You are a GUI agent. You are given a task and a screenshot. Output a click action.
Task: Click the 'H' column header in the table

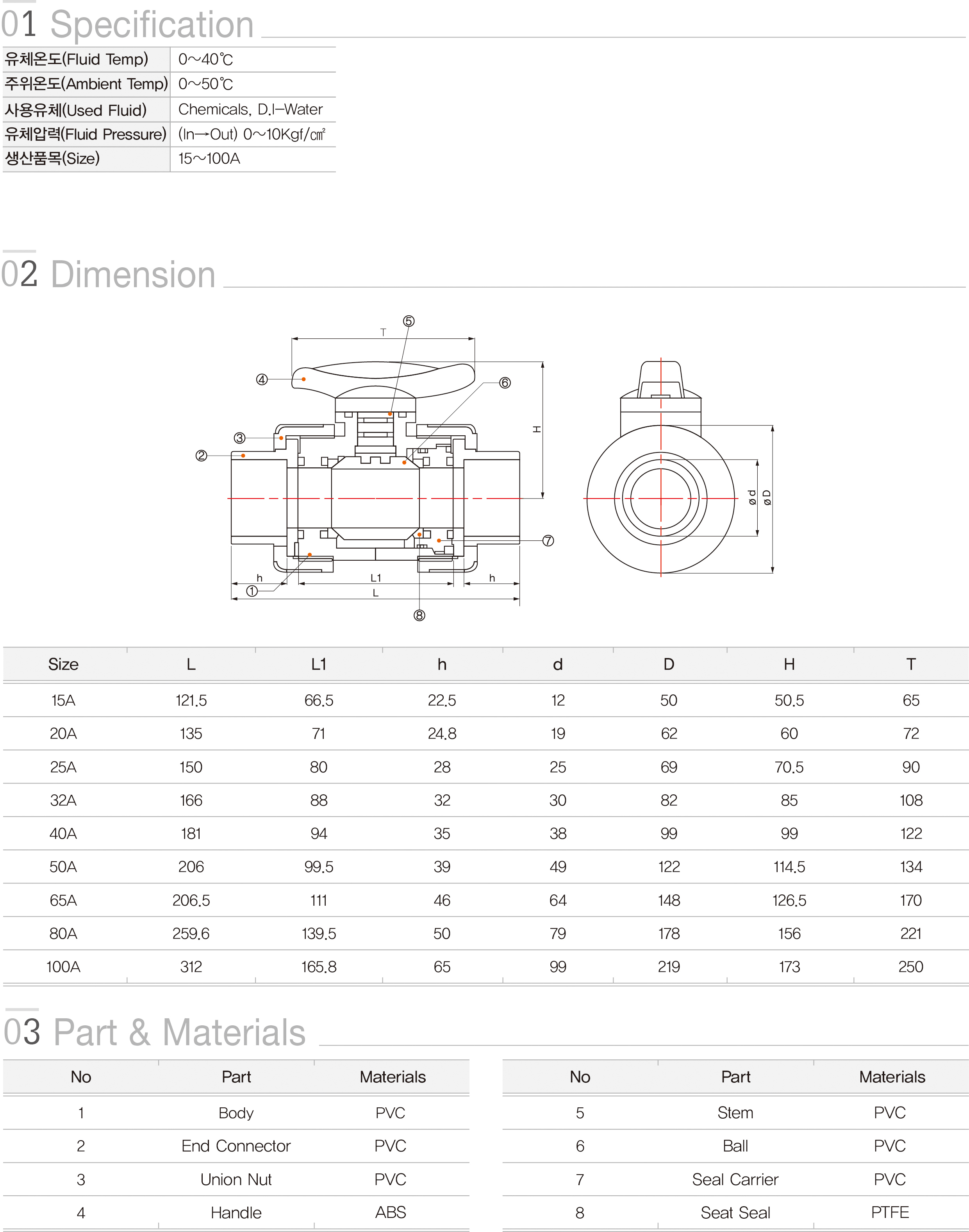pos(789,664)
